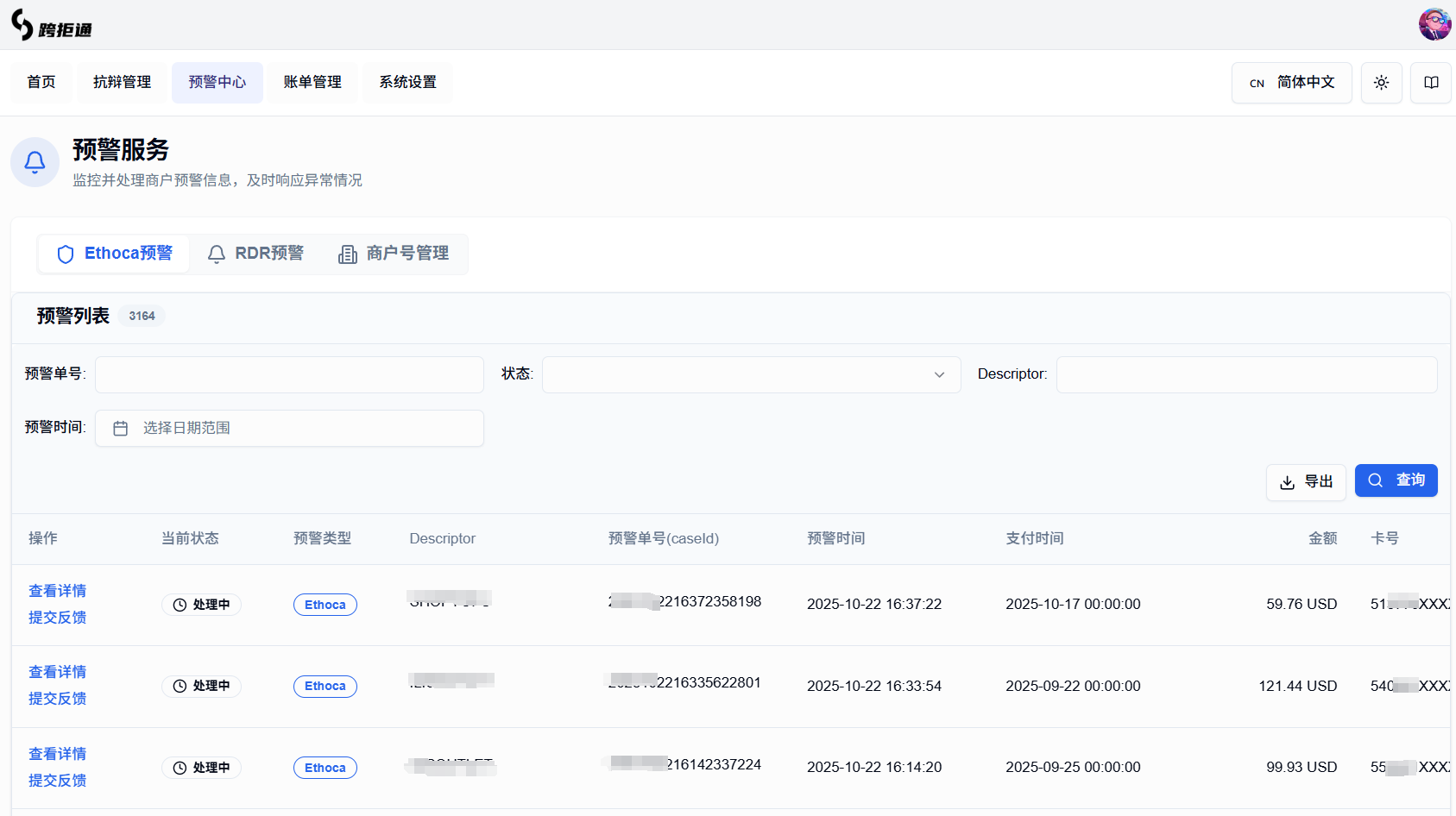
Task: Open the documentation book icon
Action: coord(1430,83)
